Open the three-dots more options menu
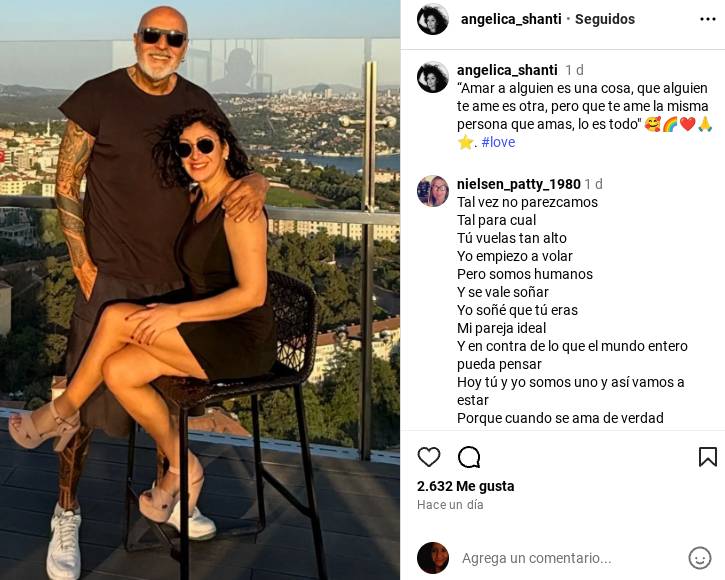 (x=708, y=19)
